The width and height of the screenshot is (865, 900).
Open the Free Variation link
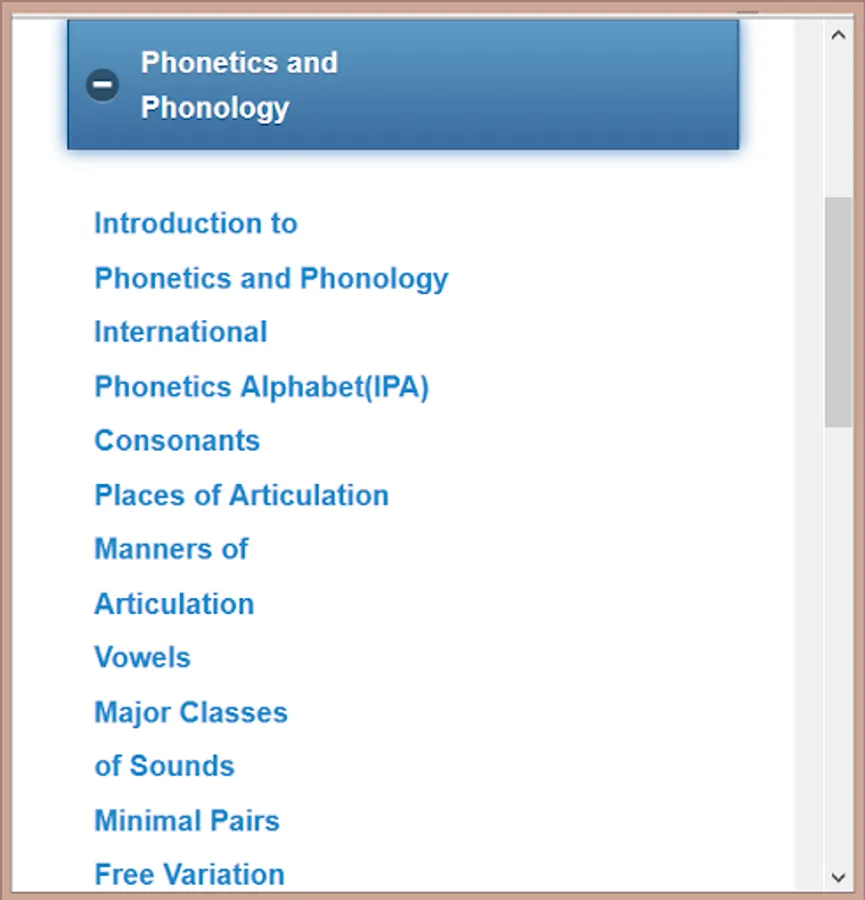point(189,875)
